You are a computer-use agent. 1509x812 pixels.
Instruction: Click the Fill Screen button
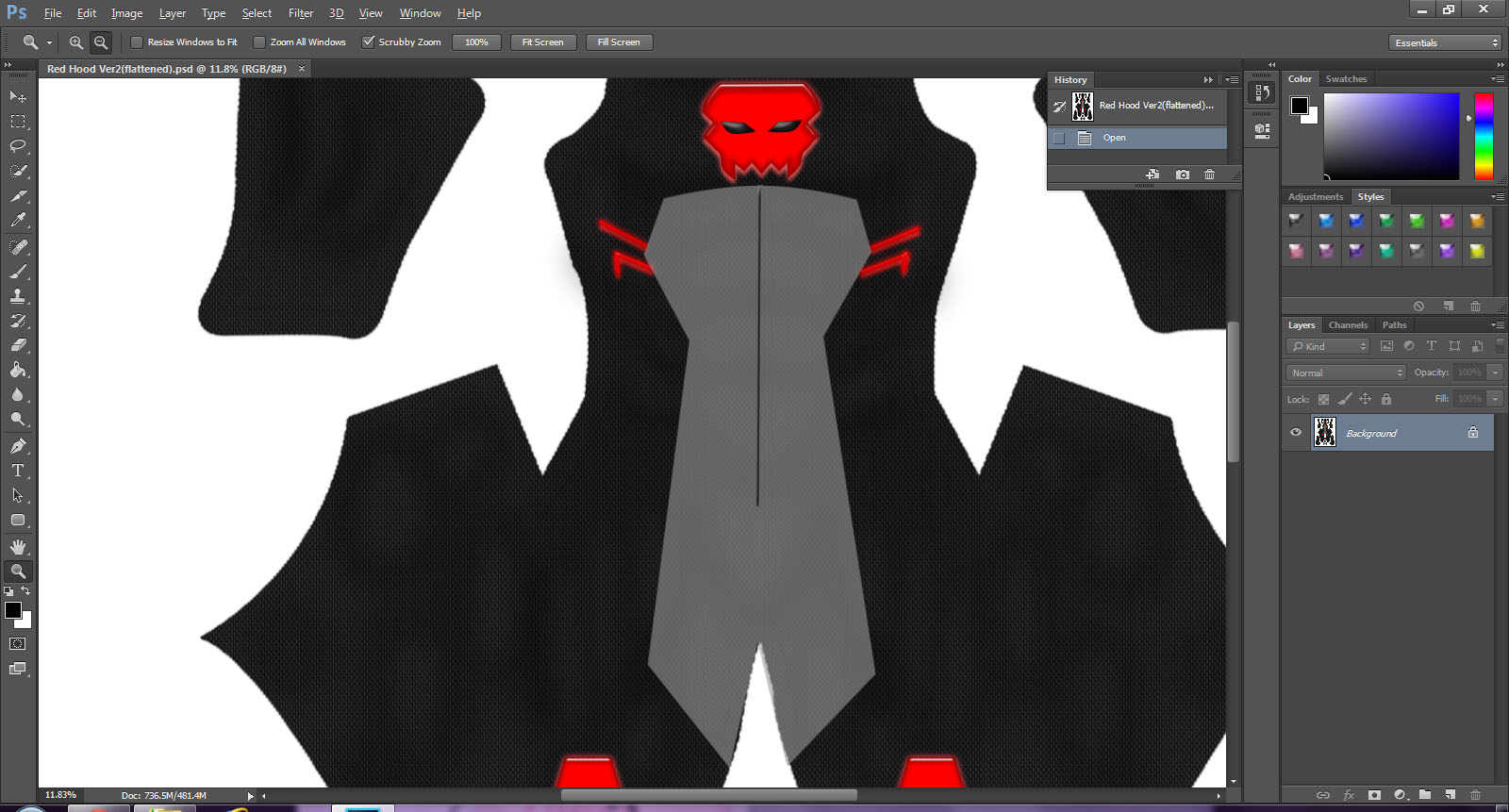(x=619, y=42)
